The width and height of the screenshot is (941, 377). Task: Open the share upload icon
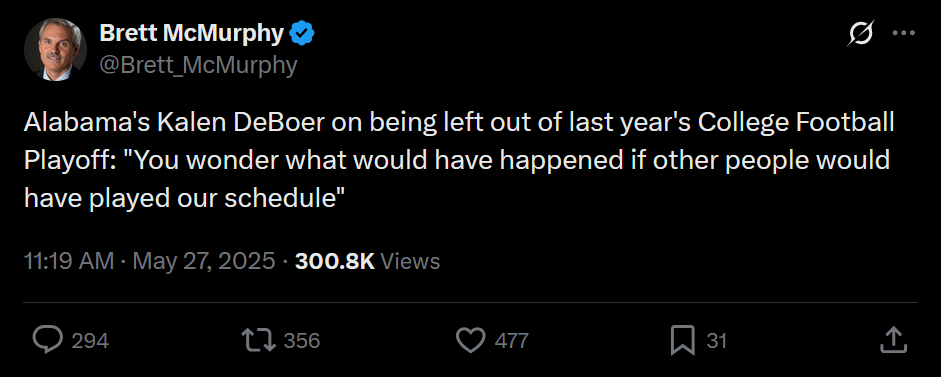(892, 340)
